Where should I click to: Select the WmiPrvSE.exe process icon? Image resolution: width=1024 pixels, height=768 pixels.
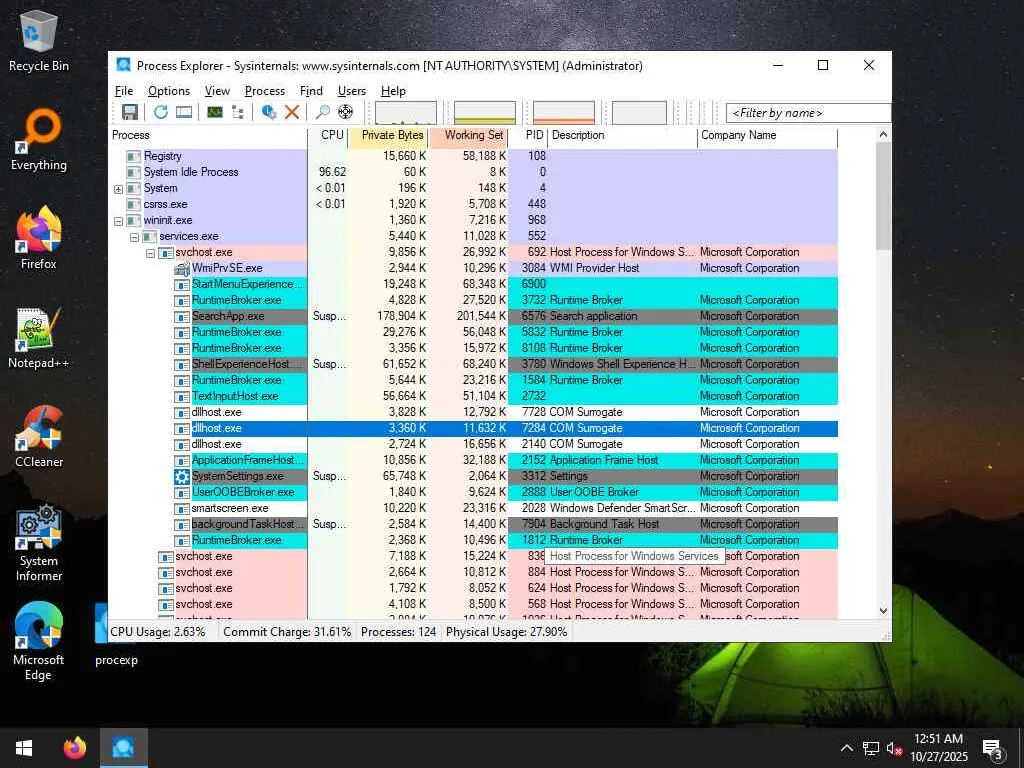182,268
